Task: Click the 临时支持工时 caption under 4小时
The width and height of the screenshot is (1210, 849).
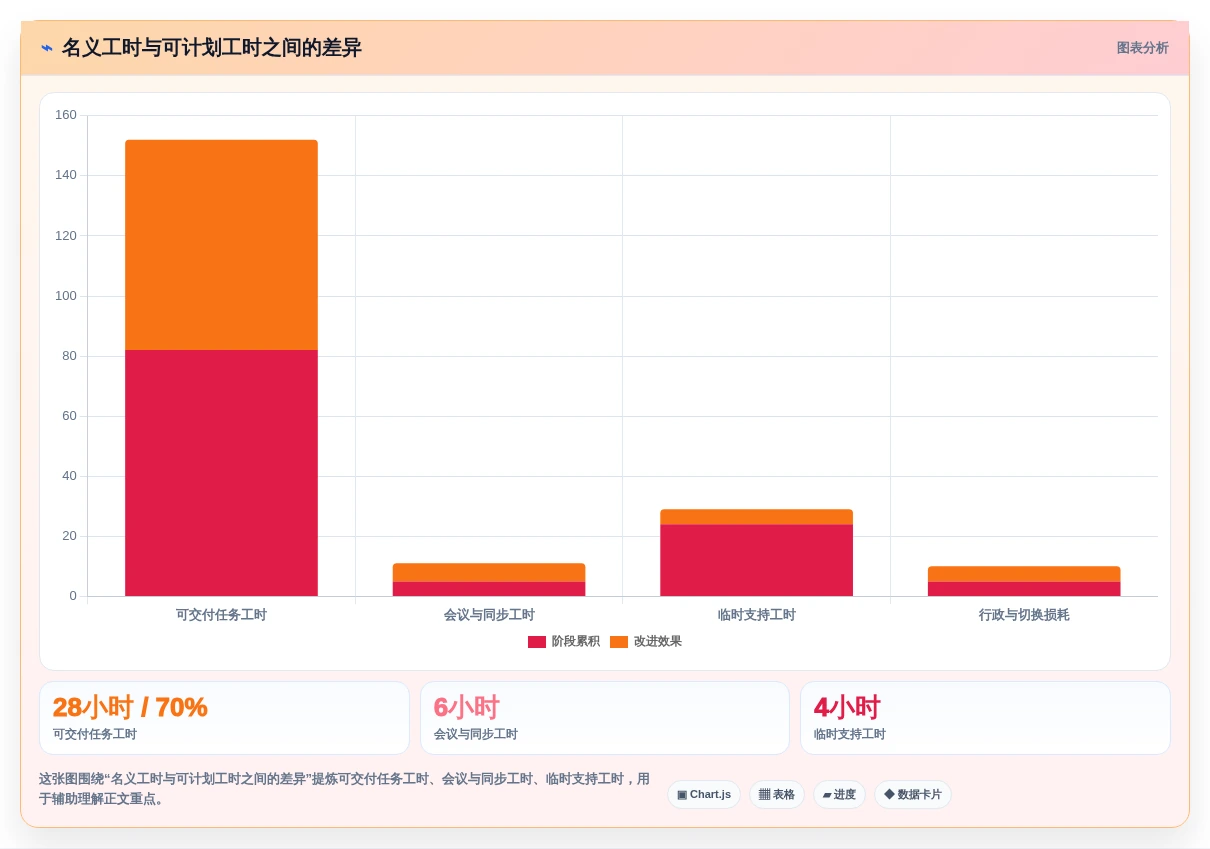Action: tap(849, 734)
